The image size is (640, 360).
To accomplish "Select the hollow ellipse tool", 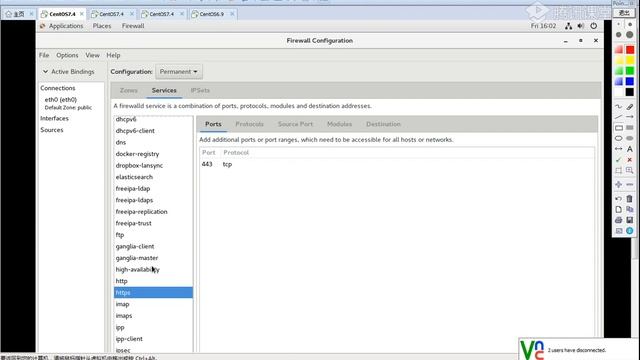I will tap(618, 138).
